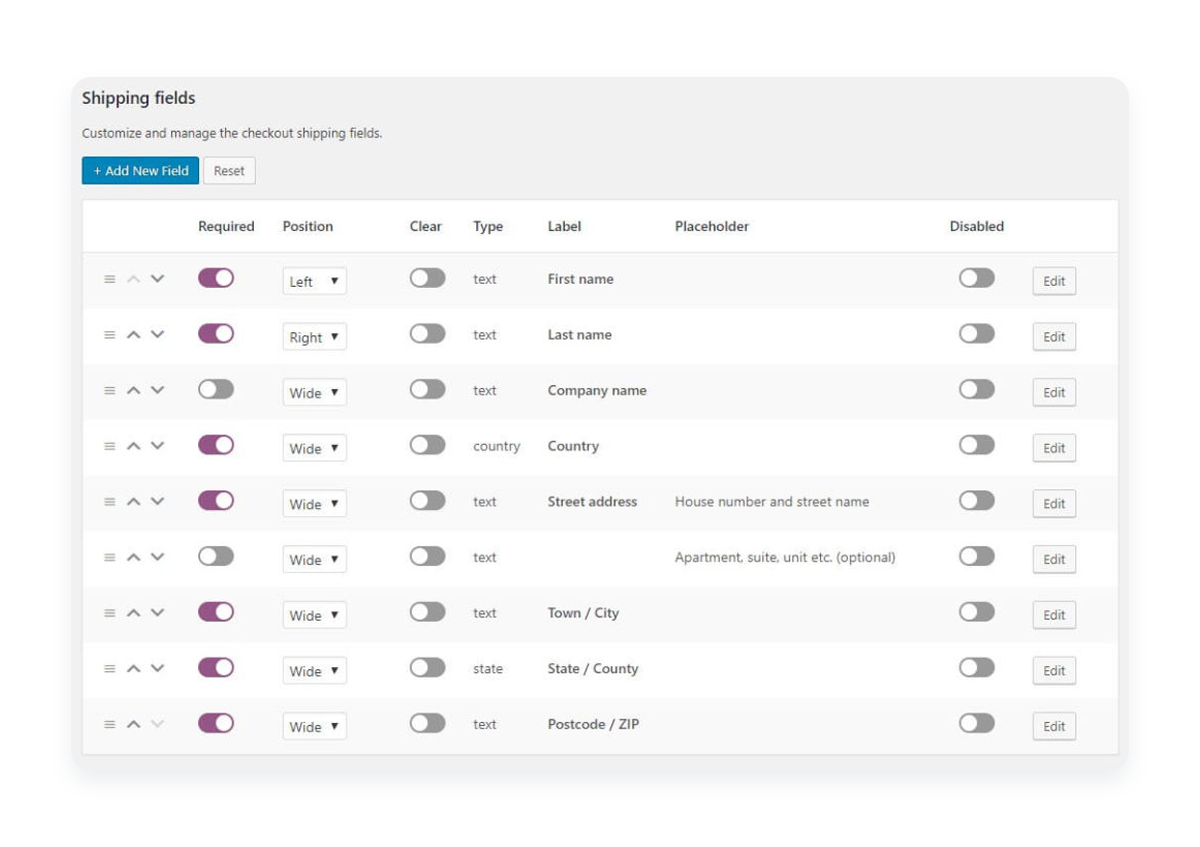
Task: Move First name row down with arrow
Action: (157, 279)
